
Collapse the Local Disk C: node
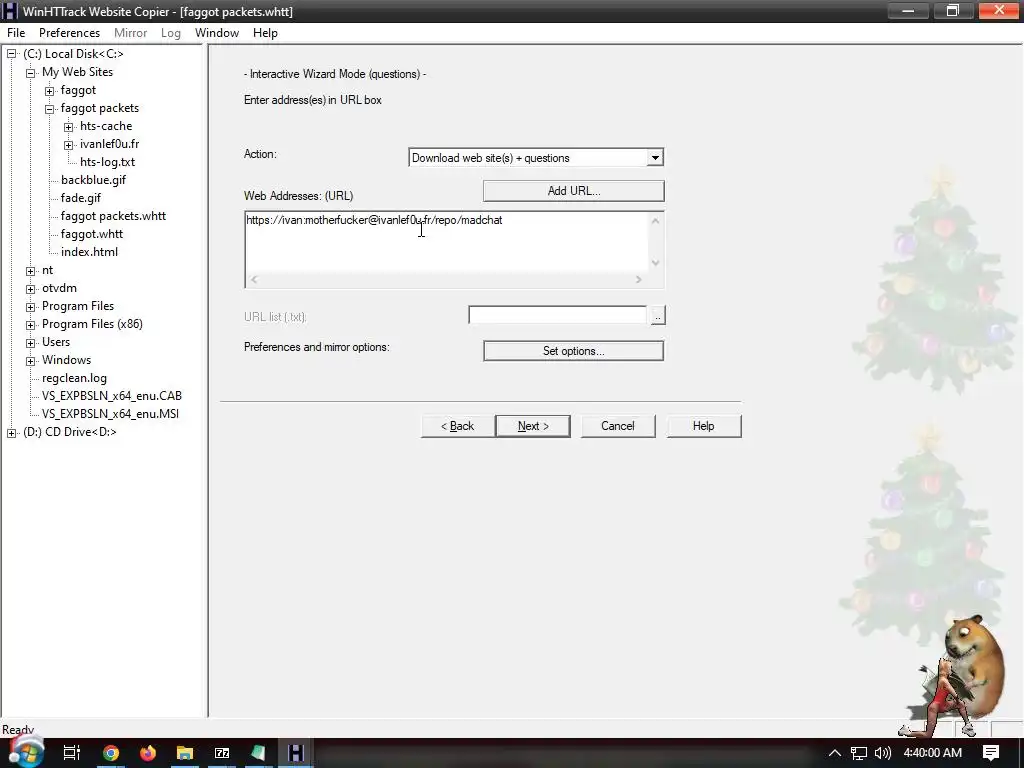tap(12, 54)
